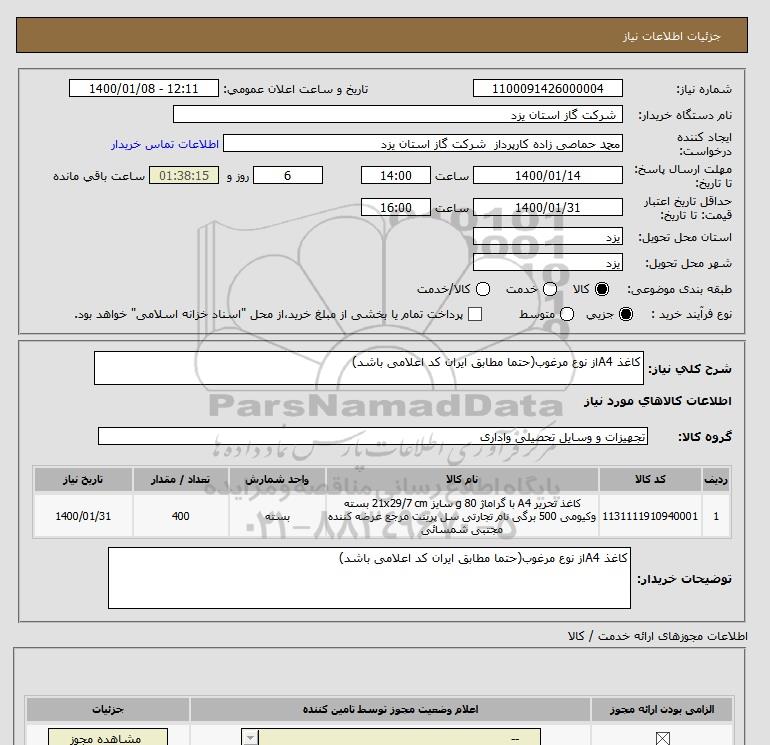
Task: Click the کد کالا column header
Action: (x=650, y=479)
